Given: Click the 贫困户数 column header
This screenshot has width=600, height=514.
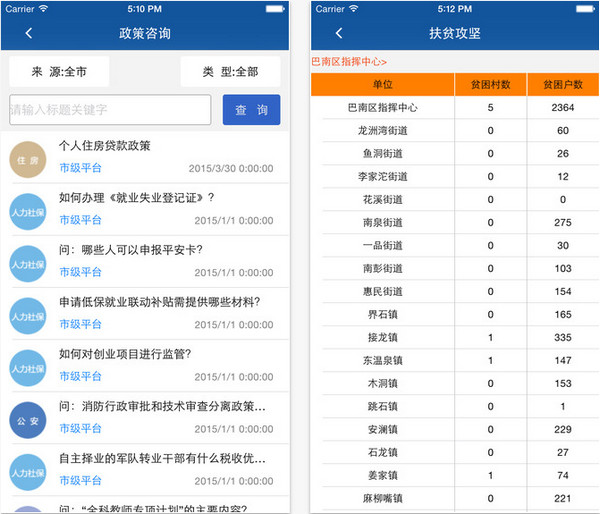Looking at the screenshot, I should tap(563, 84).
